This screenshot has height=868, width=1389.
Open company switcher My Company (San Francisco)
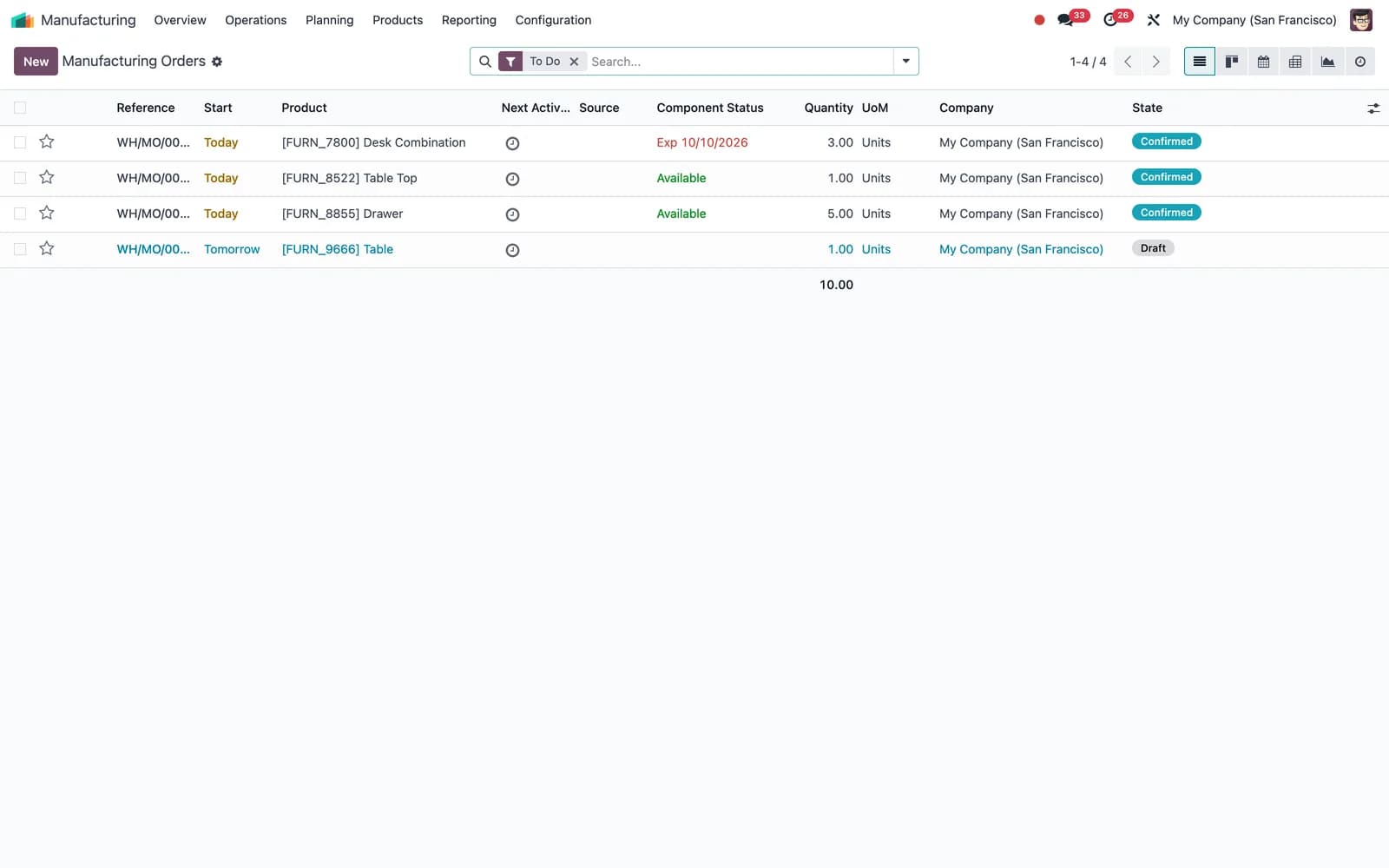(x=1254, y=20)
